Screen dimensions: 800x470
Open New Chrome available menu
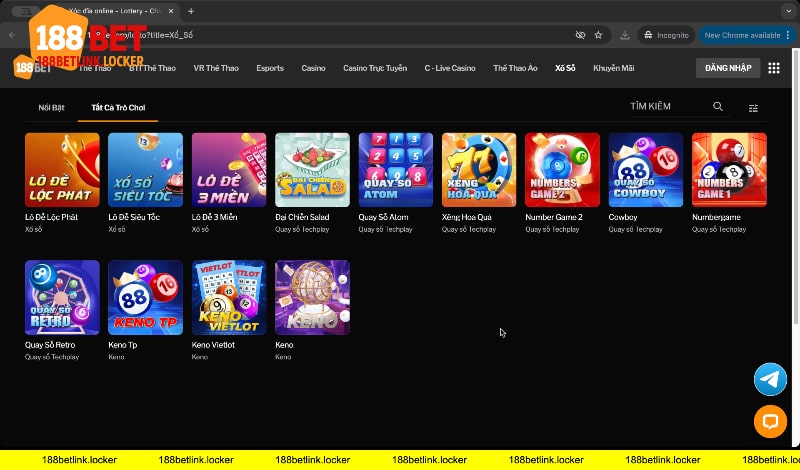tap(742, 34)
